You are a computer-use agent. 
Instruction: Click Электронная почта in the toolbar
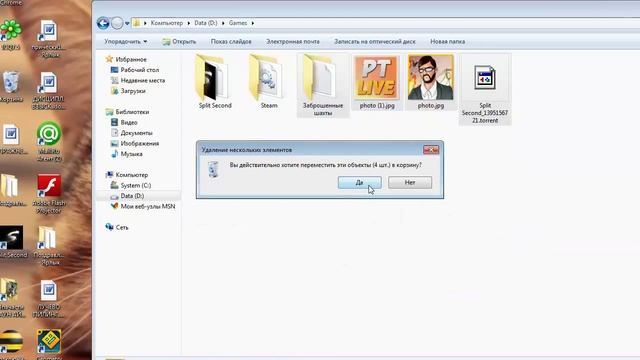click(x=293, y=42)
